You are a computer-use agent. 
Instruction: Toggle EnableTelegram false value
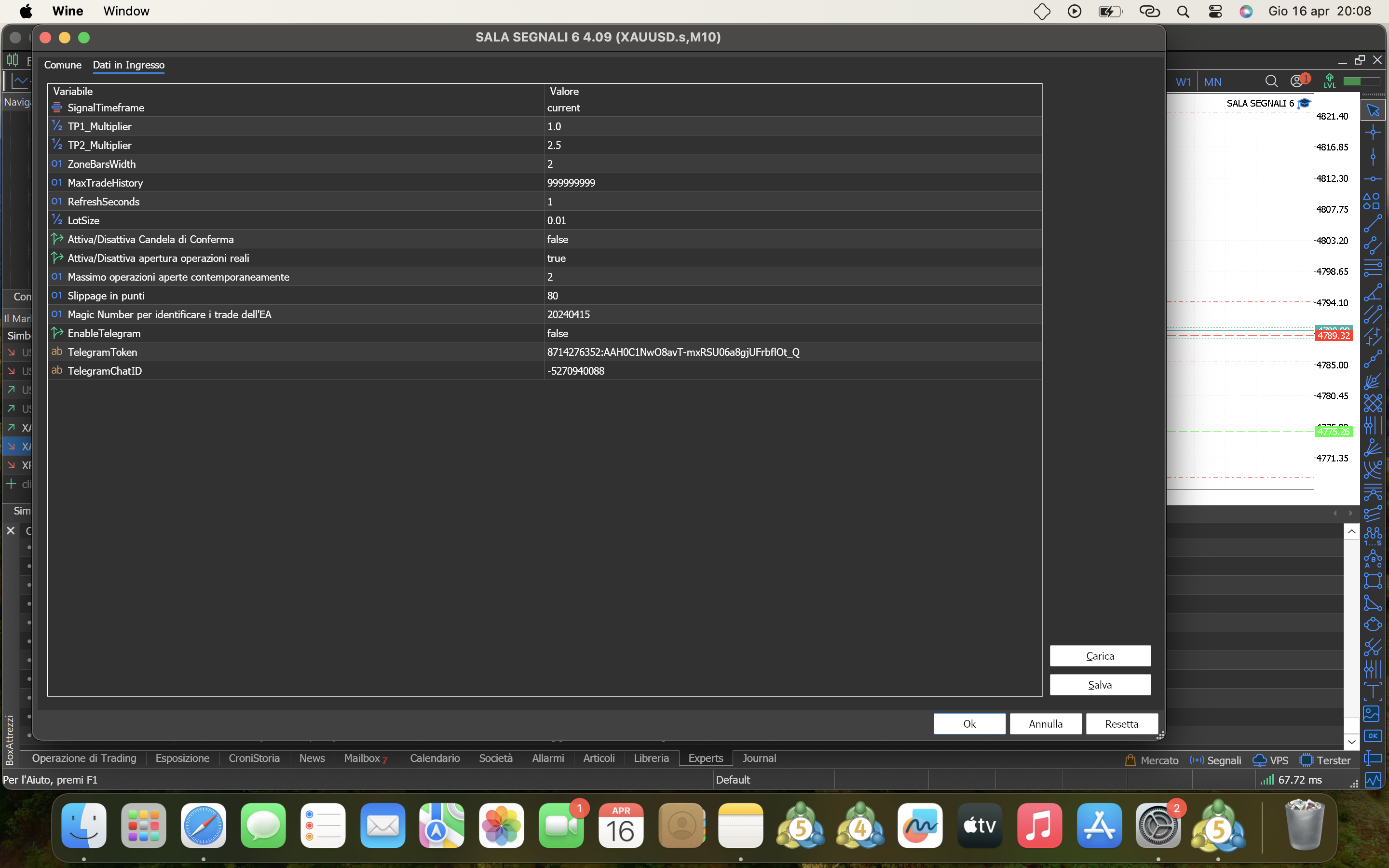[558, 334]
